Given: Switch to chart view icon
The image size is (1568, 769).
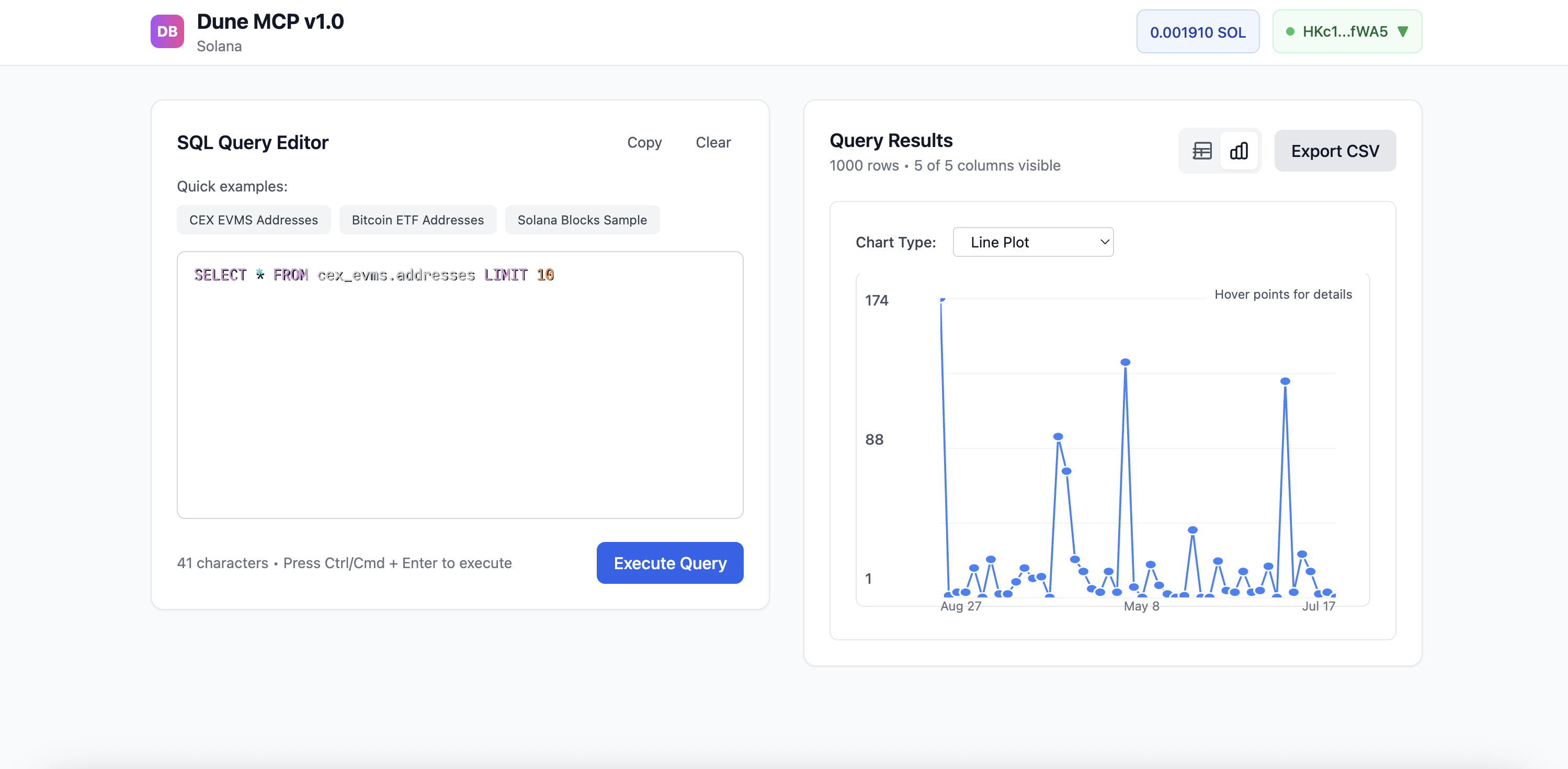Looking at the screenshot, I should pos(1239,150).
